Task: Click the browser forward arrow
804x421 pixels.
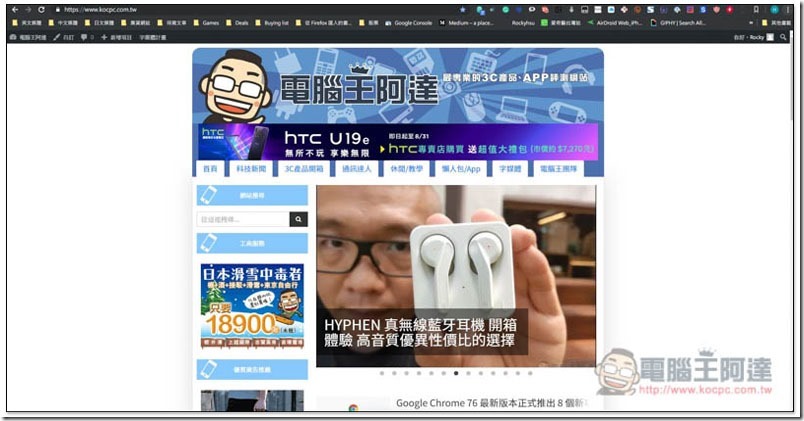Action: pyautogui.click(x=28, y=10)
